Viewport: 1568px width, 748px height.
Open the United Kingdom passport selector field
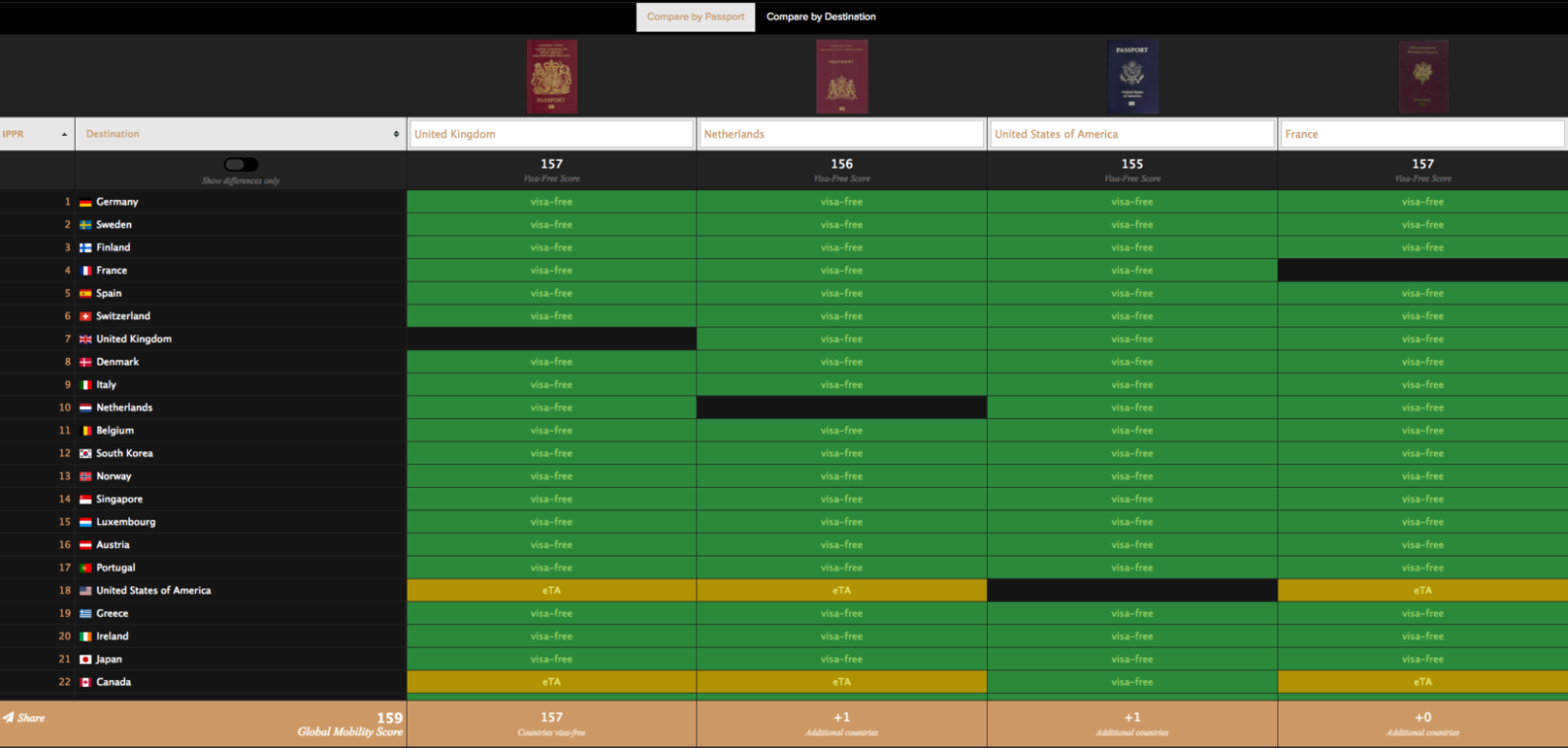click(552, 134)
